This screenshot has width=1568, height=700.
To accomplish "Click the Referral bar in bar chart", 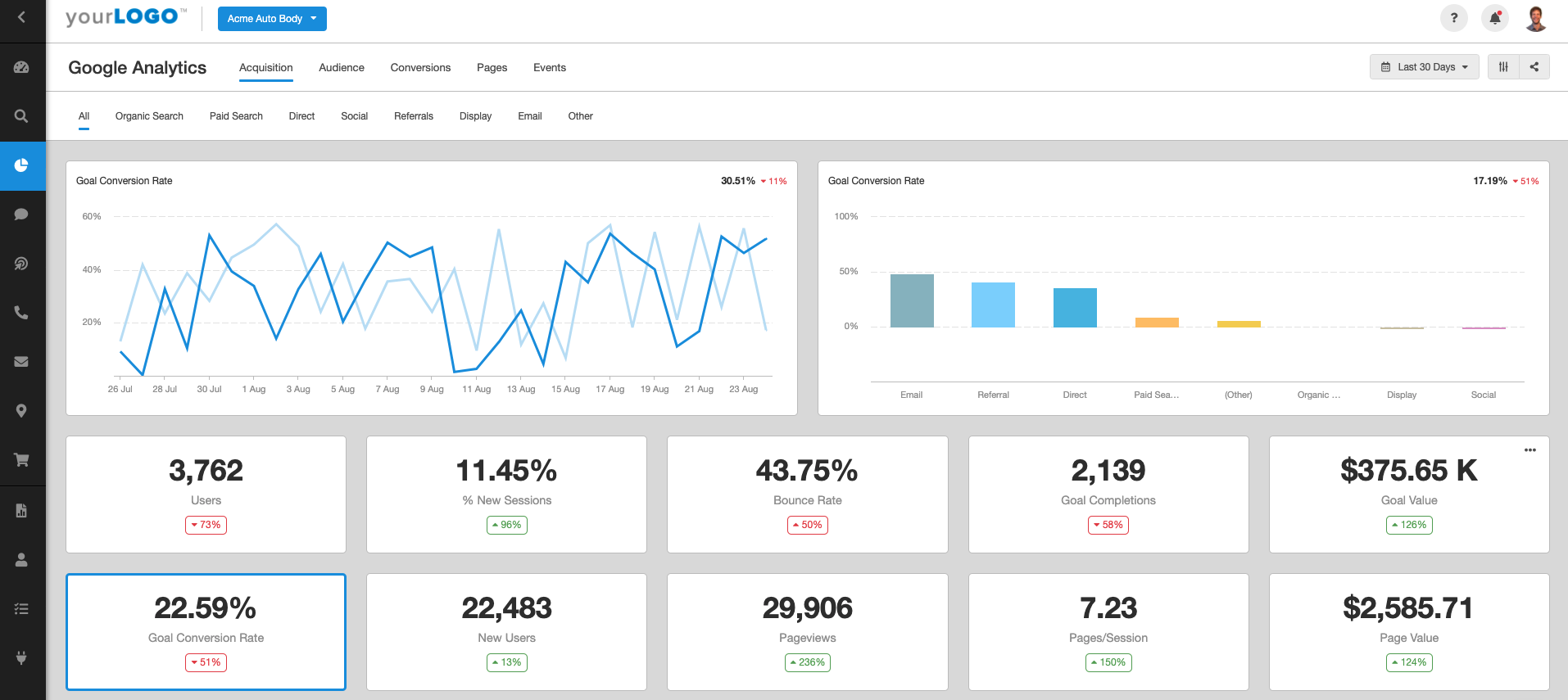I will coord(993,305).
